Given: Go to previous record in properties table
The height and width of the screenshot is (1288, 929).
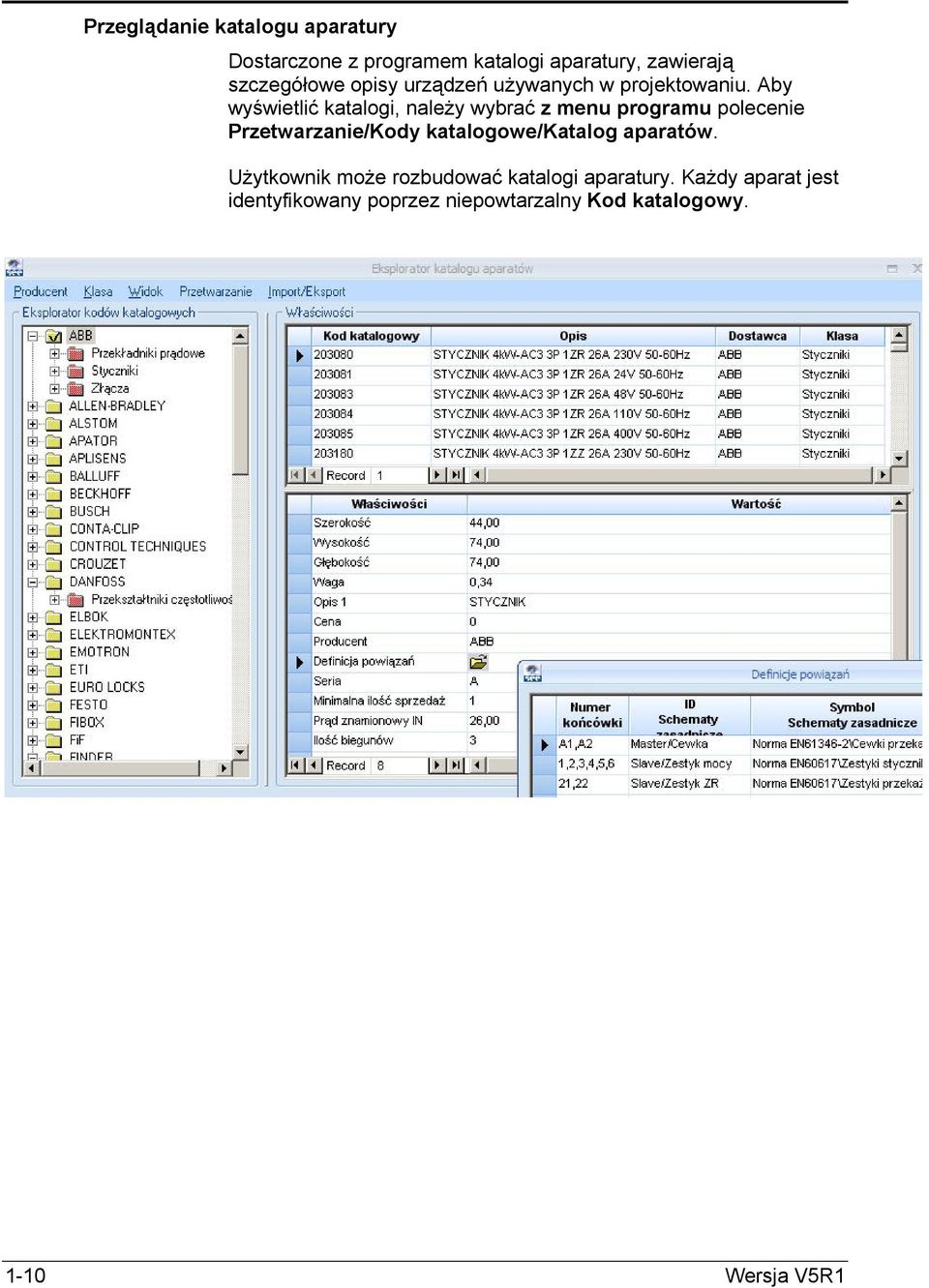Looking at the screenshot, I should pyautogui.click(x=313, y=765).
